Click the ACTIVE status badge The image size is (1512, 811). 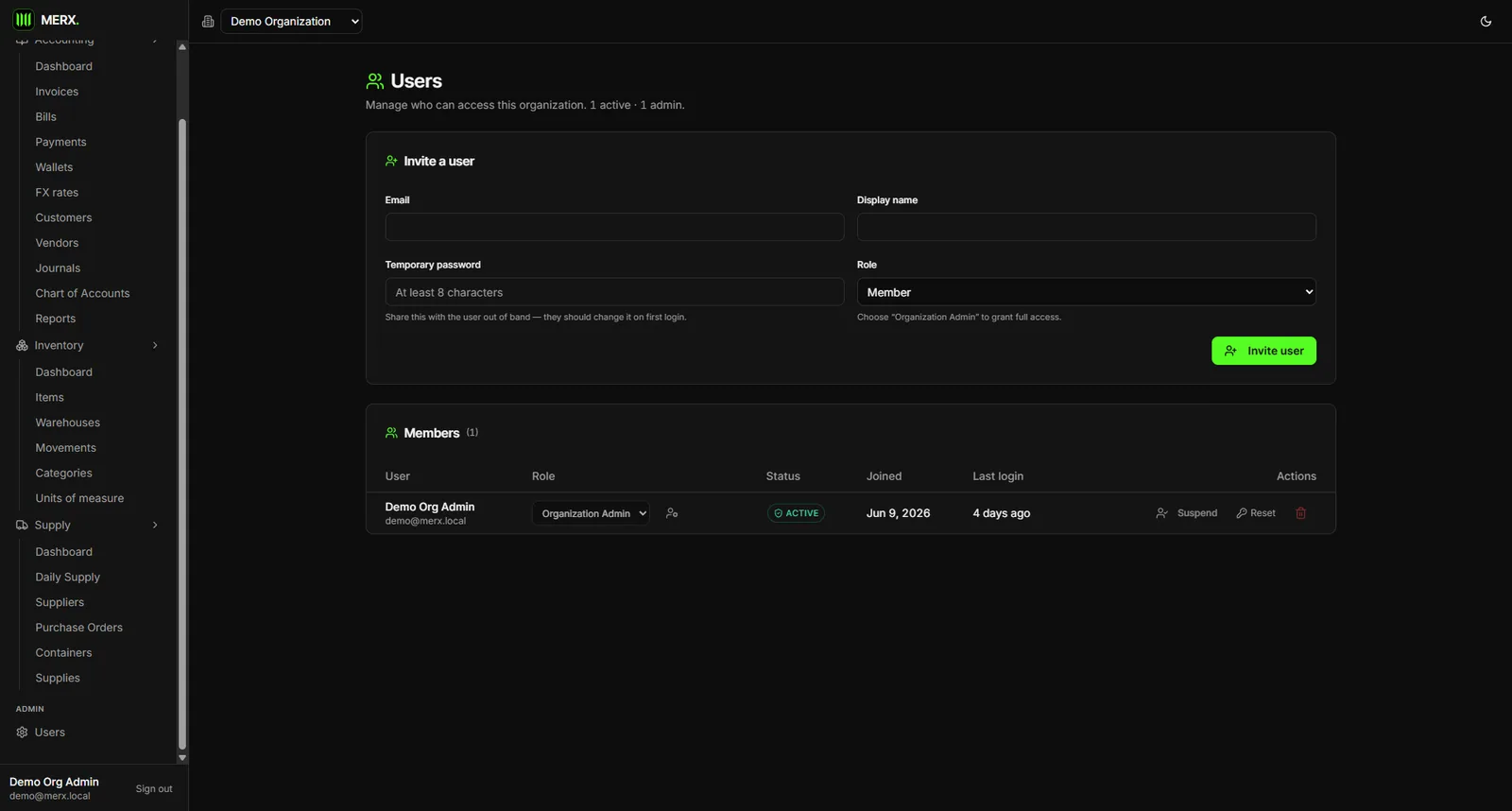pos(796,513)
